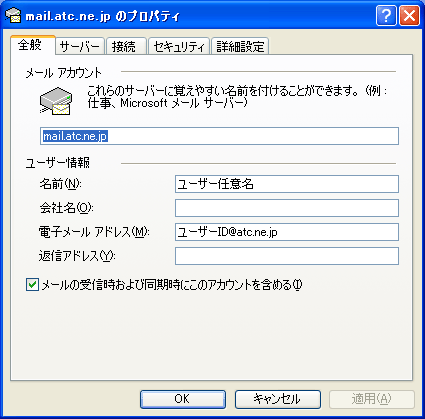Open the サーバー tab
The height and width of the screenshot is (419, 425).
pos(80,46)
